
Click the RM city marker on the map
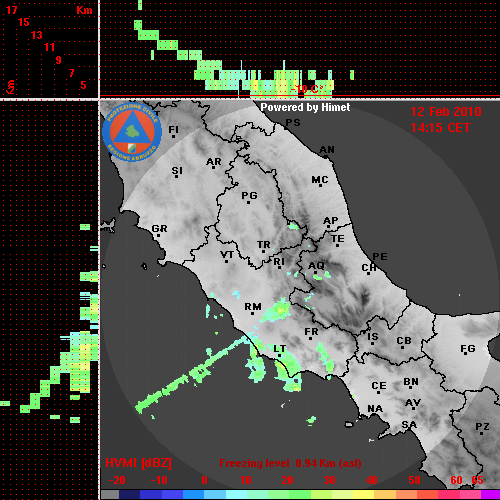[x=252, y=314]
